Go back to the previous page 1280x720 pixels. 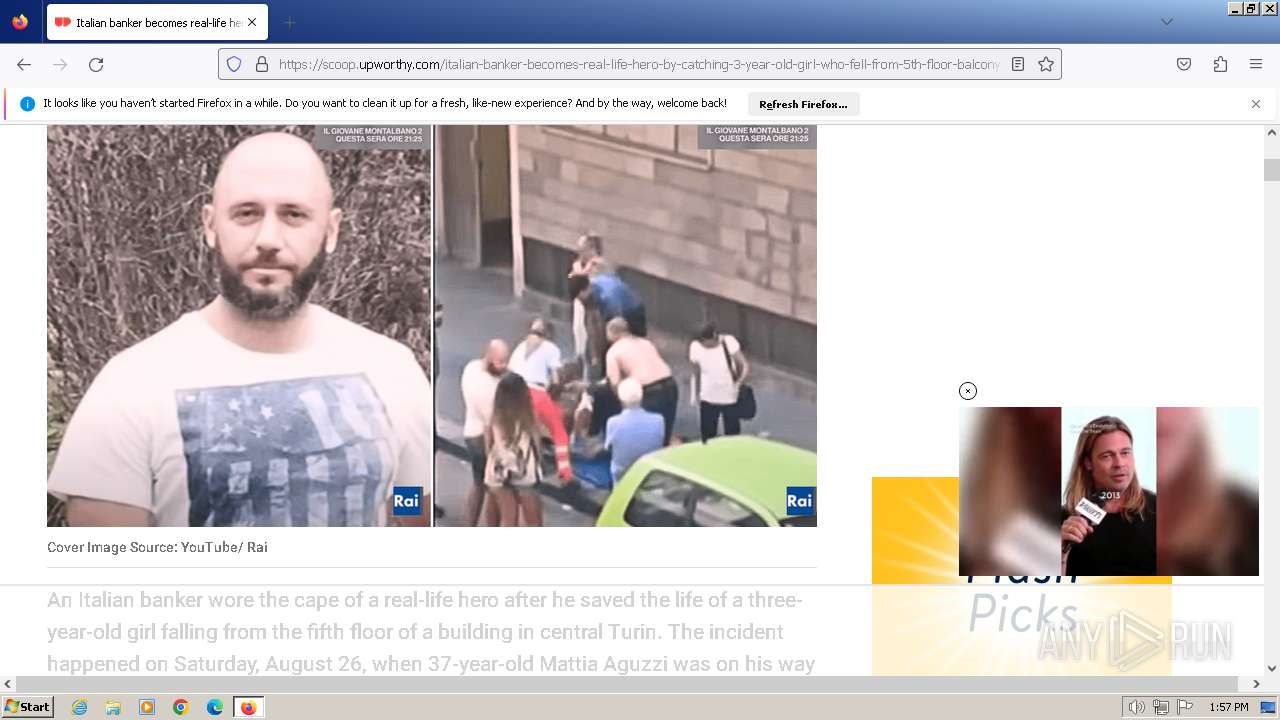point(24,64)
